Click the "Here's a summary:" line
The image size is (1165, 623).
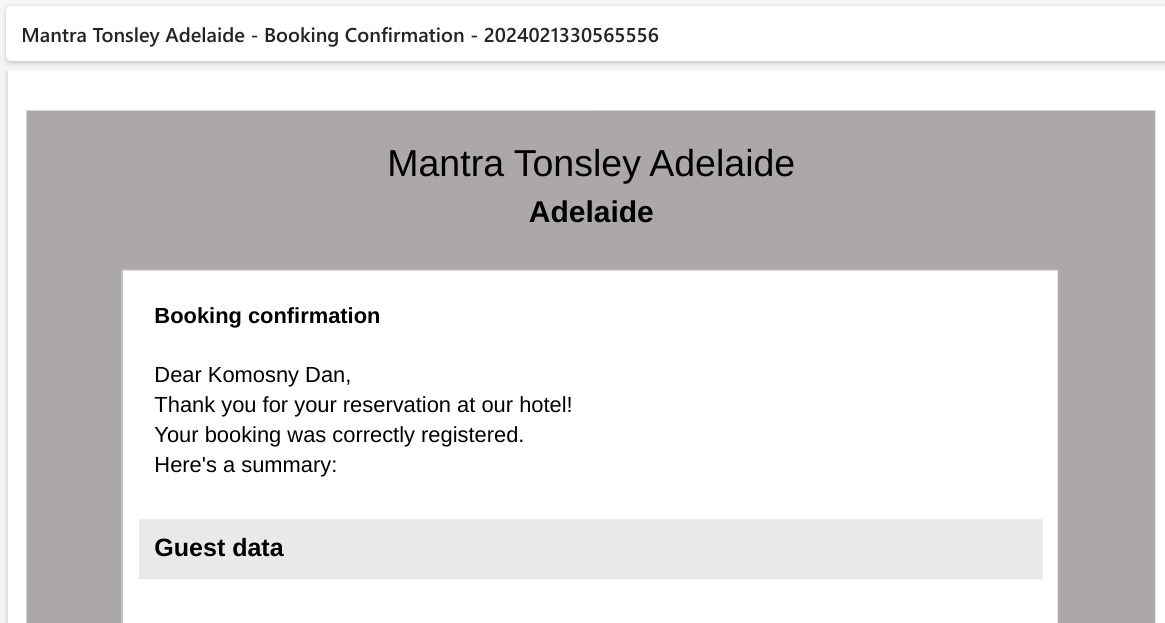(x=245, y=465)
